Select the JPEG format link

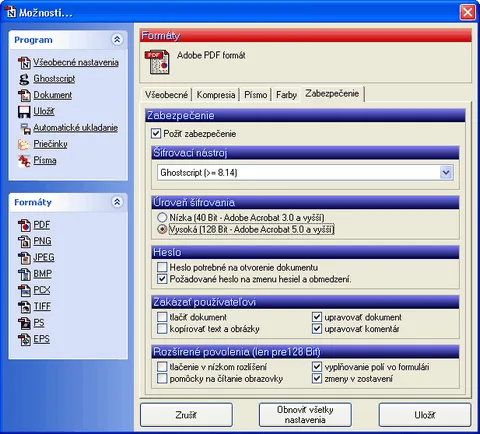click(x=44, y=257)
